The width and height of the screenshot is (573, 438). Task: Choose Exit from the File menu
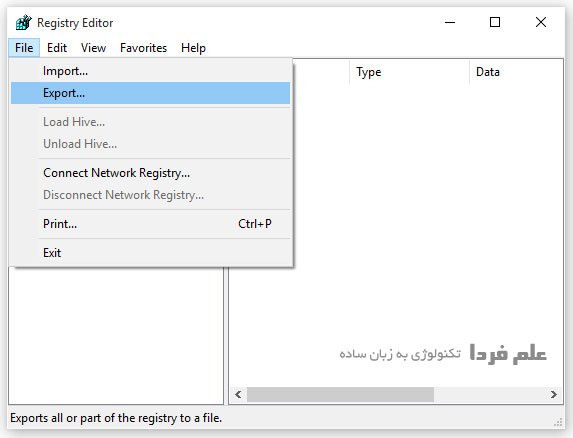[150, 253]
